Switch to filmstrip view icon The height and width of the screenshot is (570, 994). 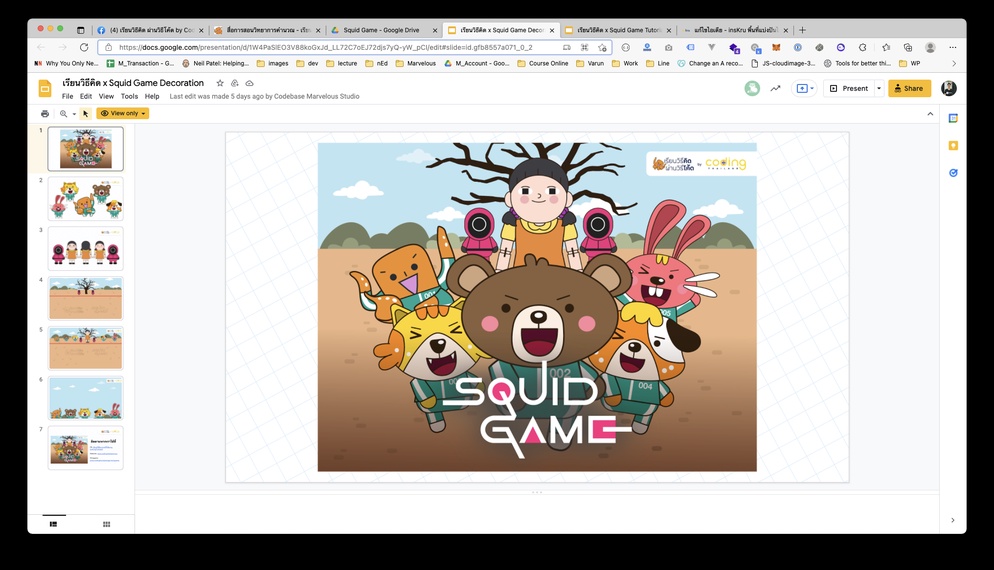[x=53, y=524]
